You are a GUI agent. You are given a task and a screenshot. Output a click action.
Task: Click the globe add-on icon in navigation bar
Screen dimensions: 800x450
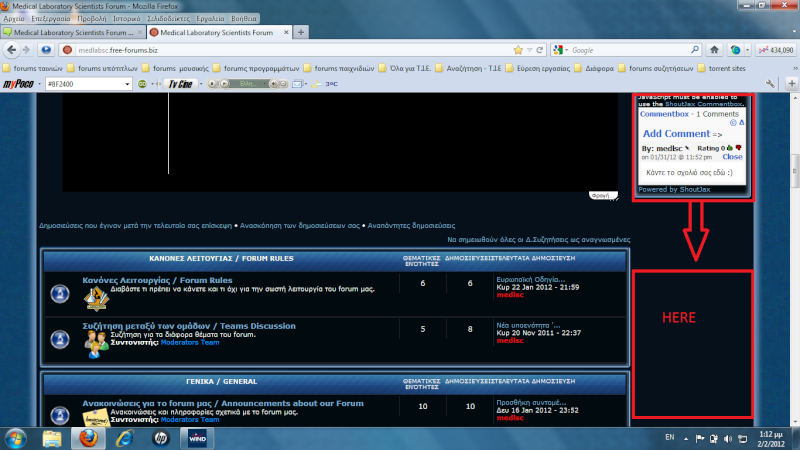tap(735, 50)
